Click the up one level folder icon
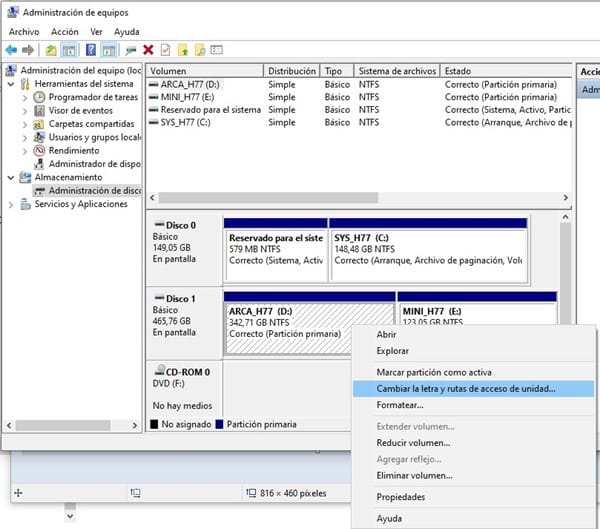The image size is (600, 529). (x=51, y=50)
